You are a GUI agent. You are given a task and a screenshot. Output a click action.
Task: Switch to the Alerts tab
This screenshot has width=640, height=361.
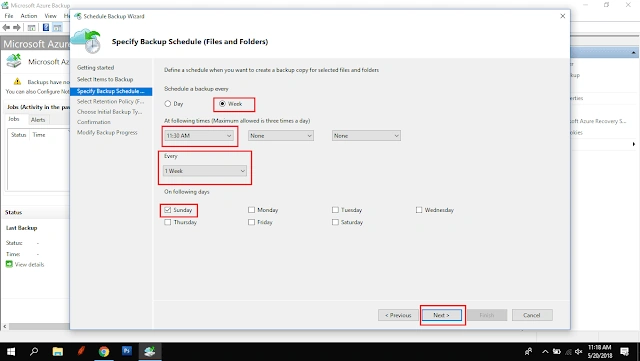[38, 120]
